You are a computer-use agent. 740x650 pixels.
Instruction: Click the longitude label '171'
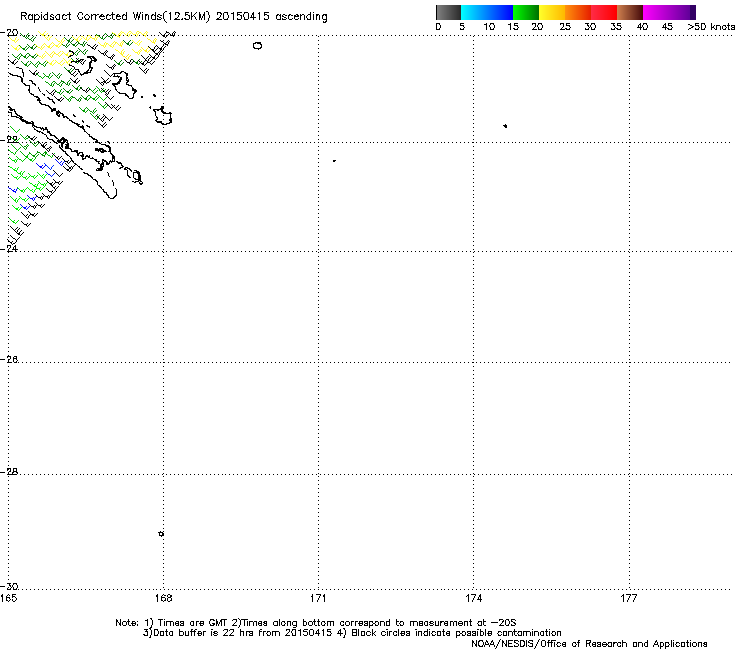(x=319, y=599)
